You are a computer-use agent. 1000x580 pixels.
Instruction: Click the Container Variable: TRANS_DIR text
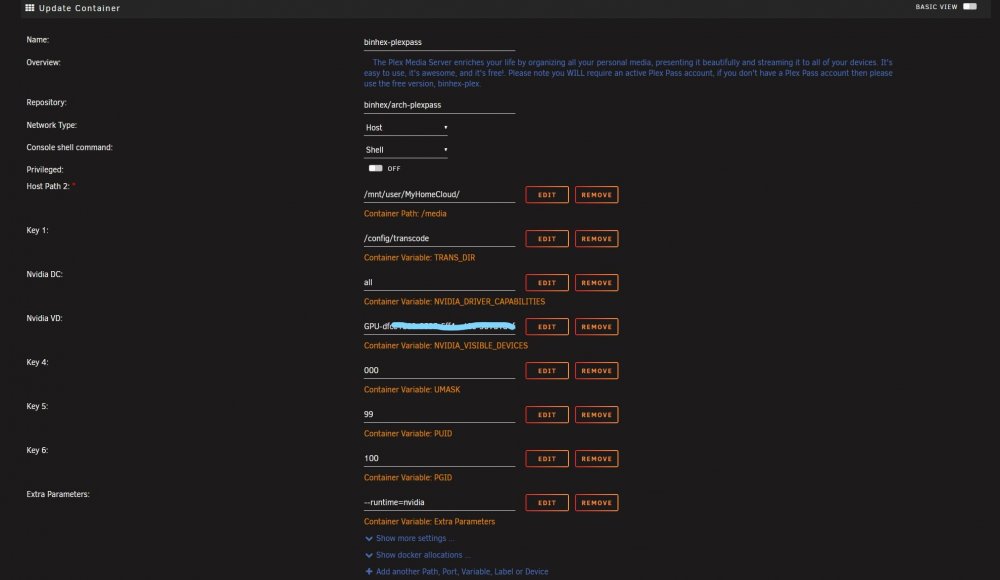[x=419, y=258]
